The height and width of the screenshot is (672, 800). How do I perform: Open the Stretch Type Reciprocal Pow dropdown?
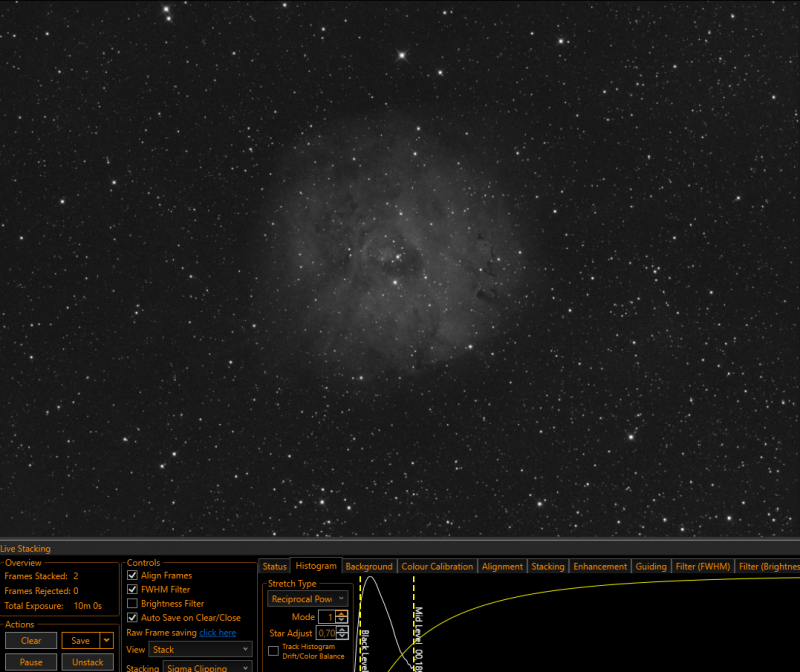point(308,599)
